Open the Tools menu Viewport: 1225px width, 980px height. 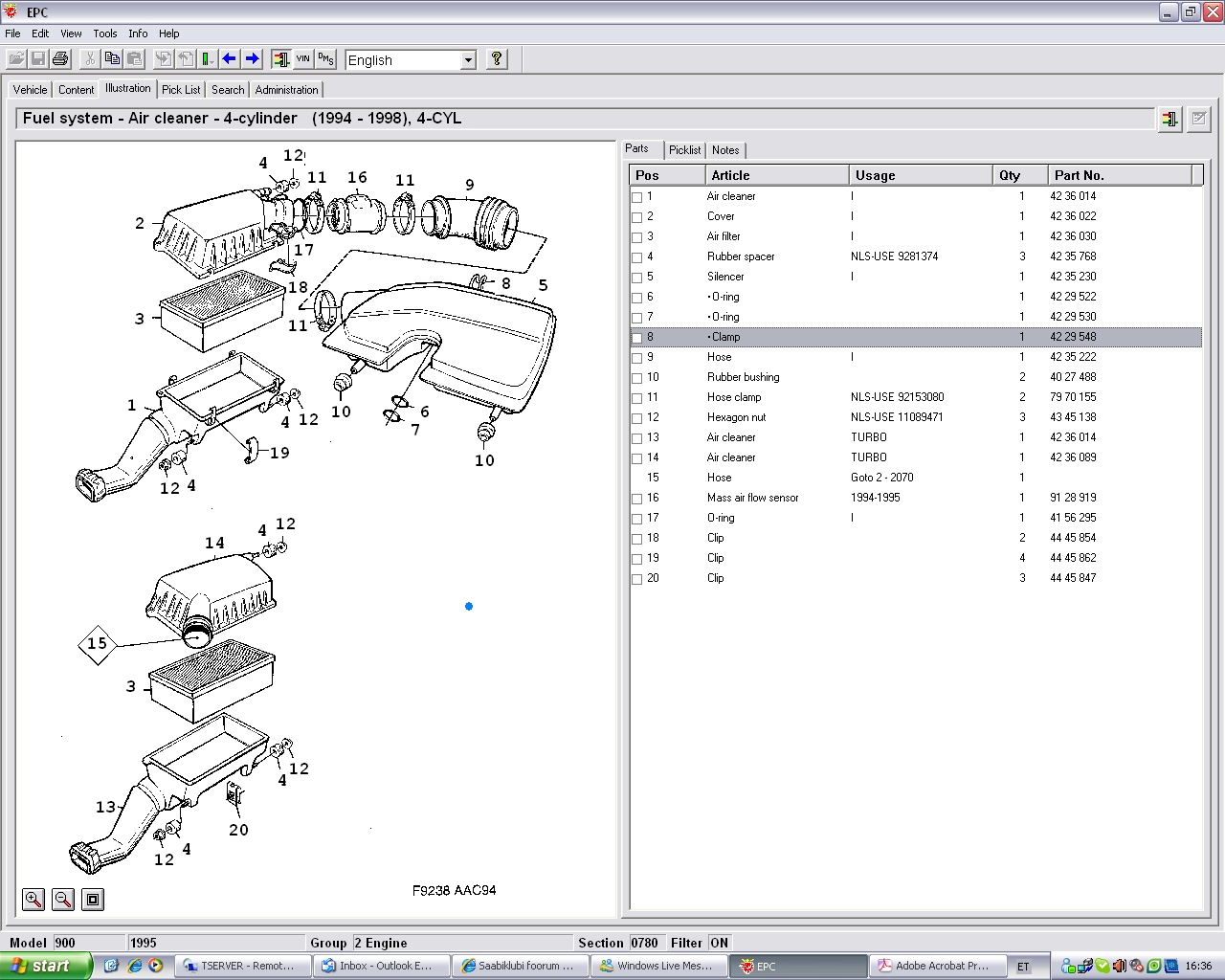105,33
